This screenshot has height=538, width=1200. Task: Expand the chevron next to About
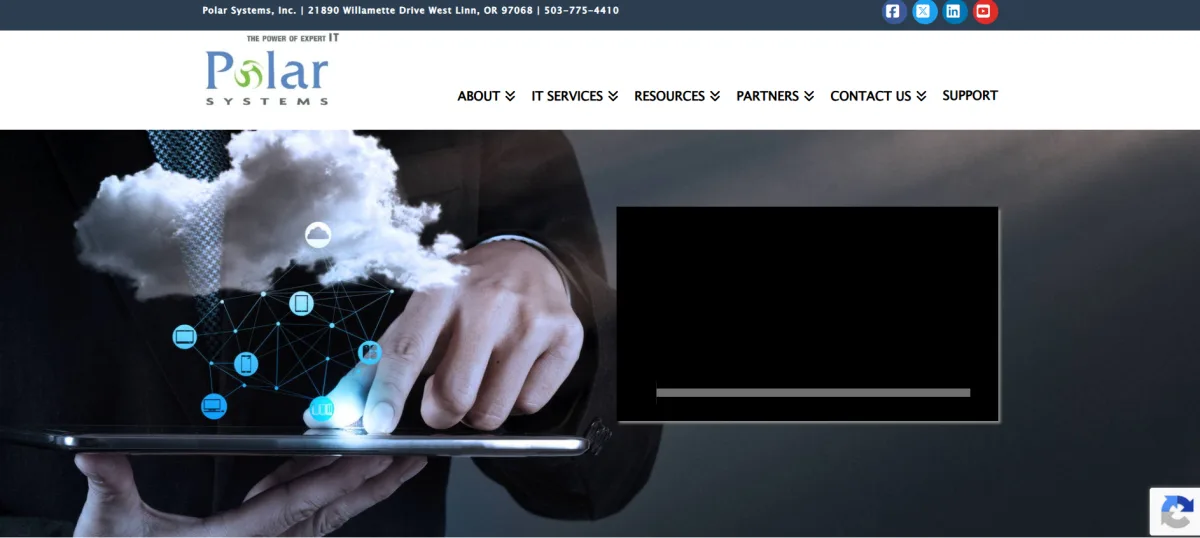tap(510, 96)
